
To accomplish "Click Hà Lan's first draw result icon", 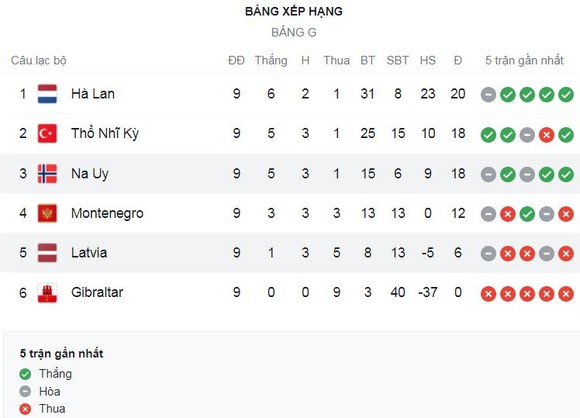I will pyautogui.click(x=488, y=95).
